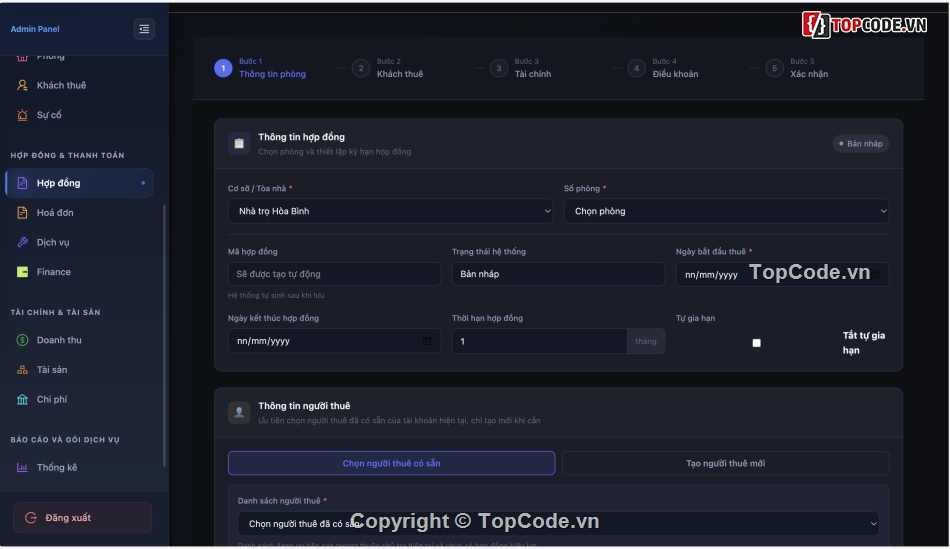Click step 3 circle for Tài chính
The height and width of the screenshot is (549, 950).
499,68
